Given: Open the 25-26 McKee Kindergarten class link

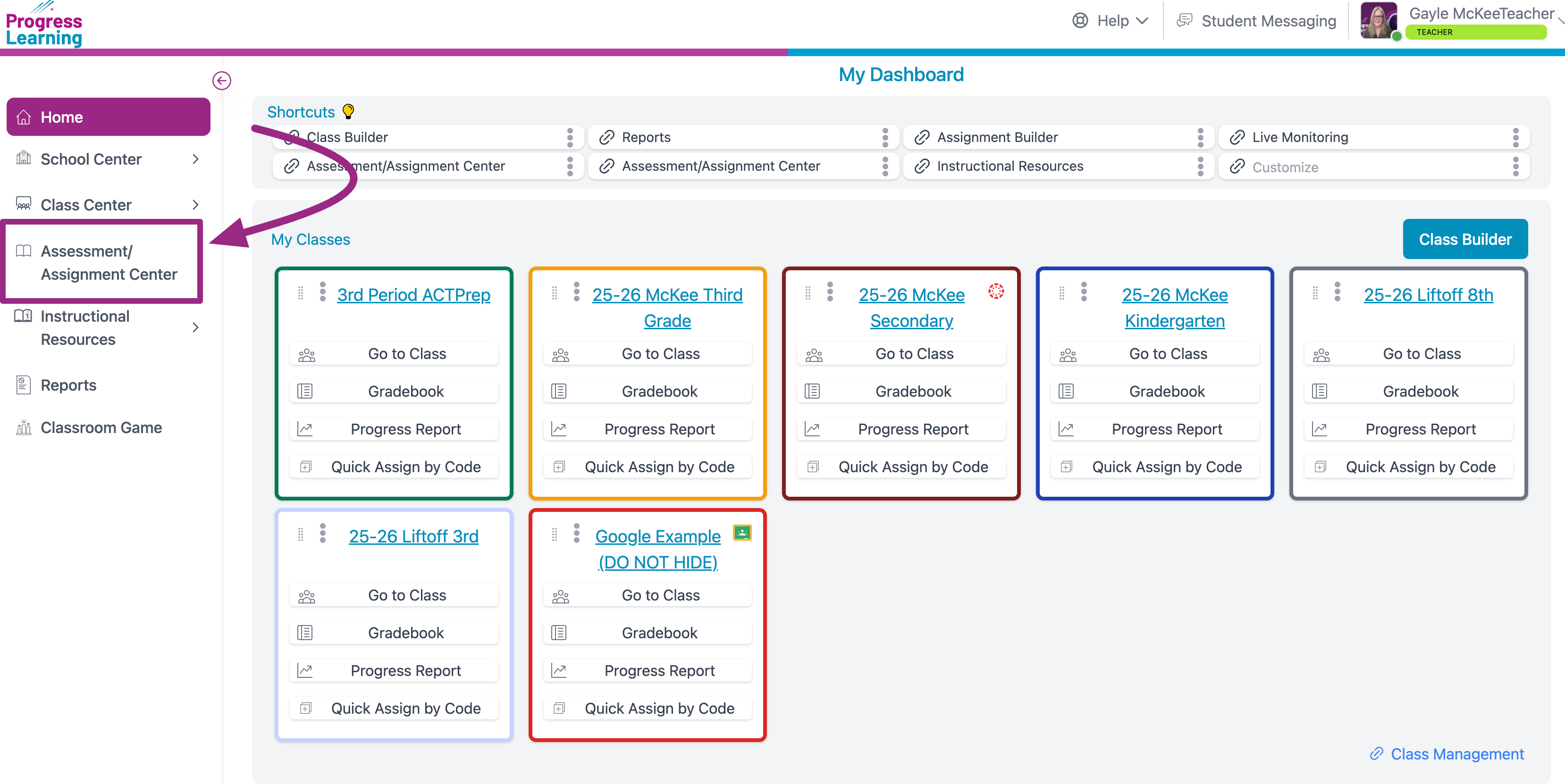Looking at the screenshot, I should 1174,307.
